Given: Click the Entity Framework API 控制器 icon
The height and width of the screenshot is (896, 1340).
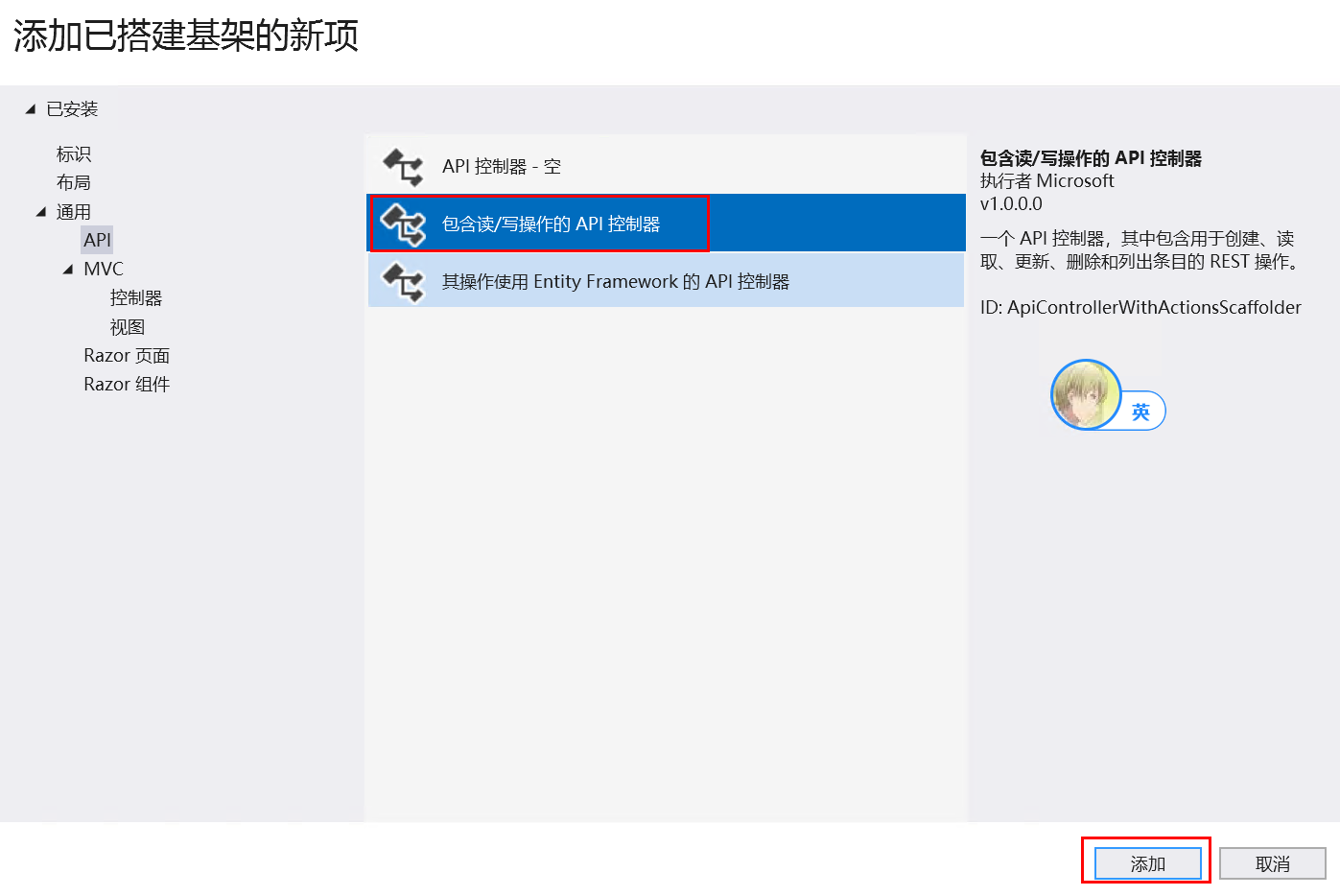Looking at the screenshot, I should [x=403, y=282].
